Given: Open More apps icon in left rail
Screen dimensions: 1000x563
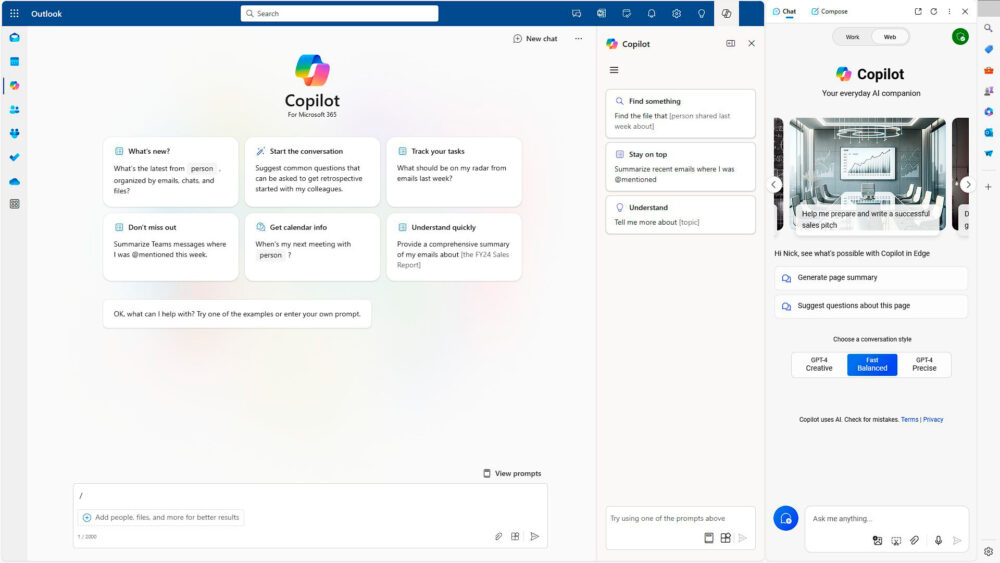Looking at the screenshot, I should click(15, 204).
